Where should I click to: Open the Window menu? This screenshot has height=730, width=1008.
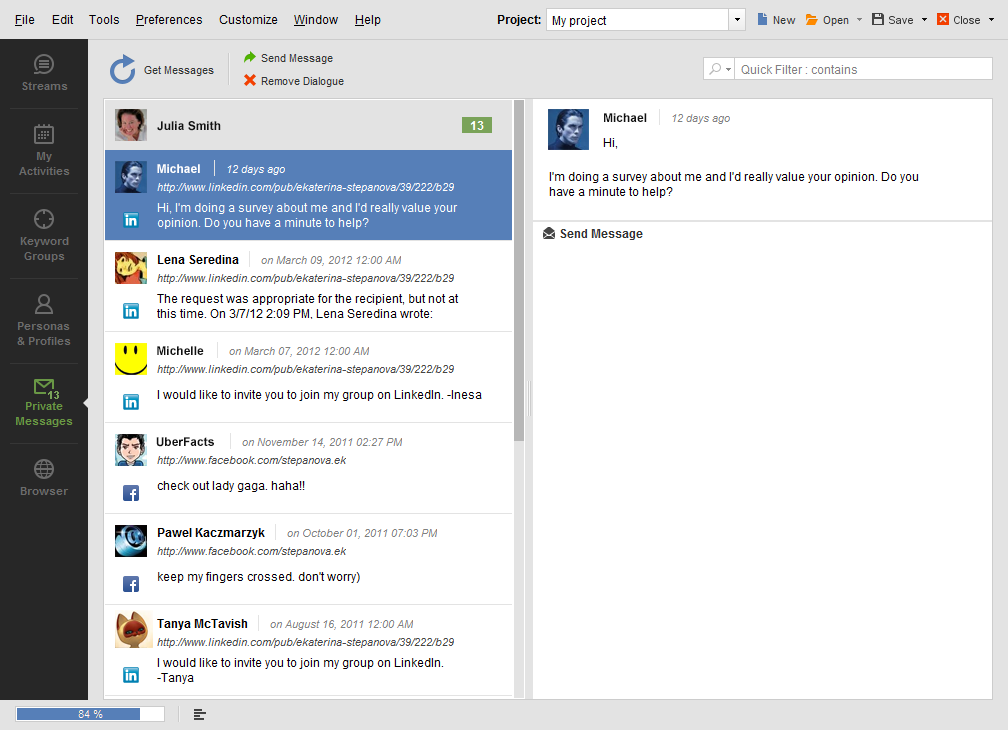pos(316,20)
